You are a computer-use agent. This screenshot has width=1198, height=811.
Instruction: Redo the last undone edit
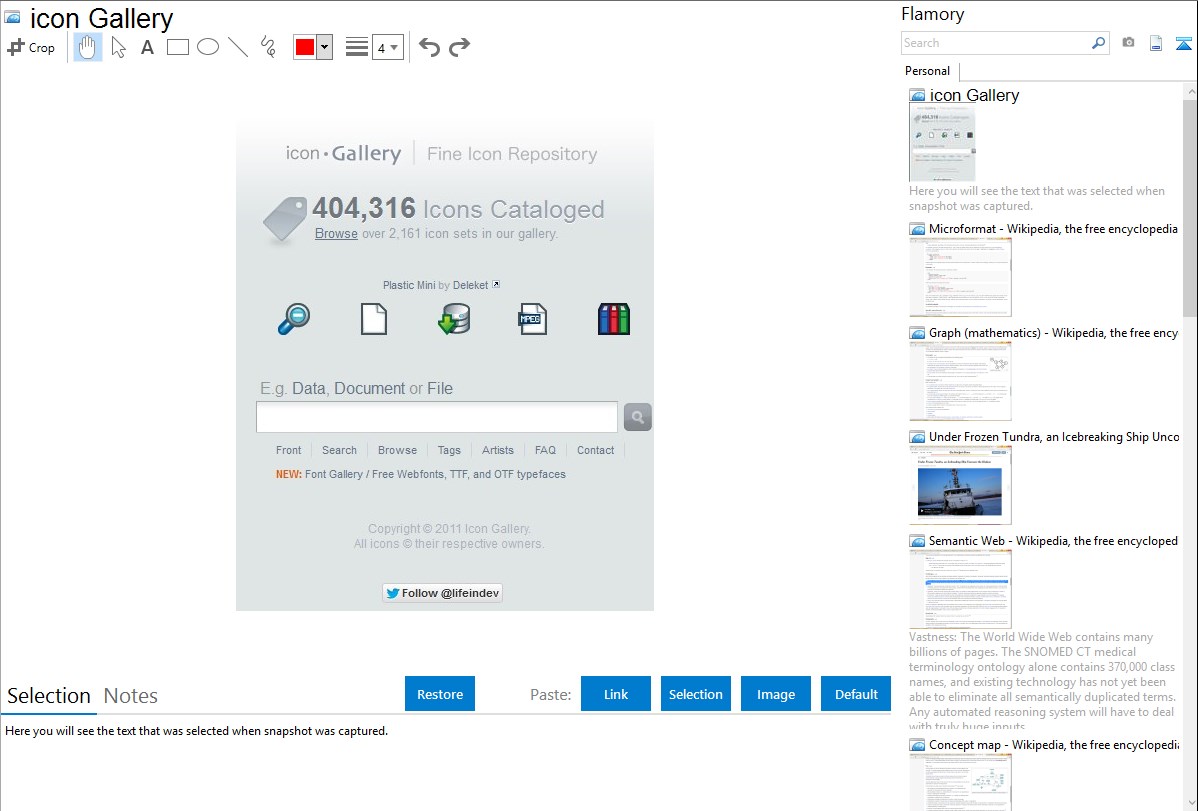coord(459,47)
